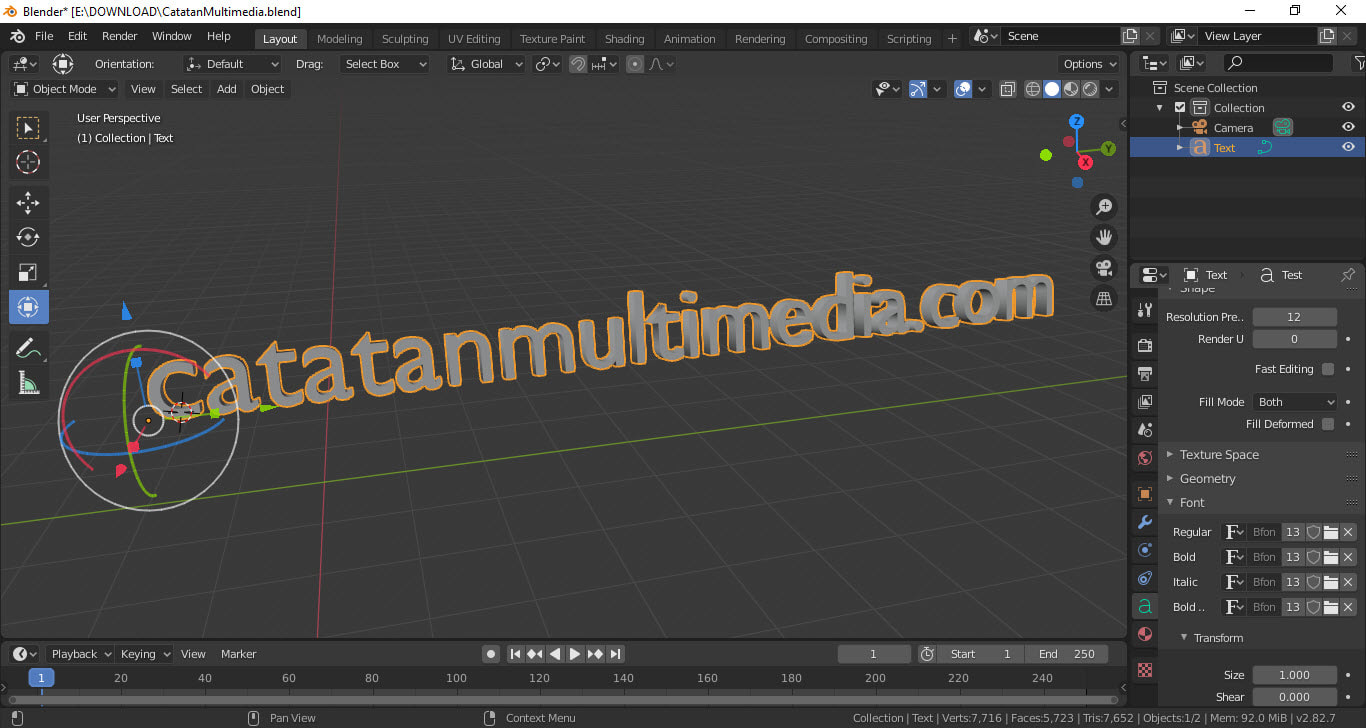Open Render properties tab
This screenshot has height=728, width=1366.
click(1145, 345)
